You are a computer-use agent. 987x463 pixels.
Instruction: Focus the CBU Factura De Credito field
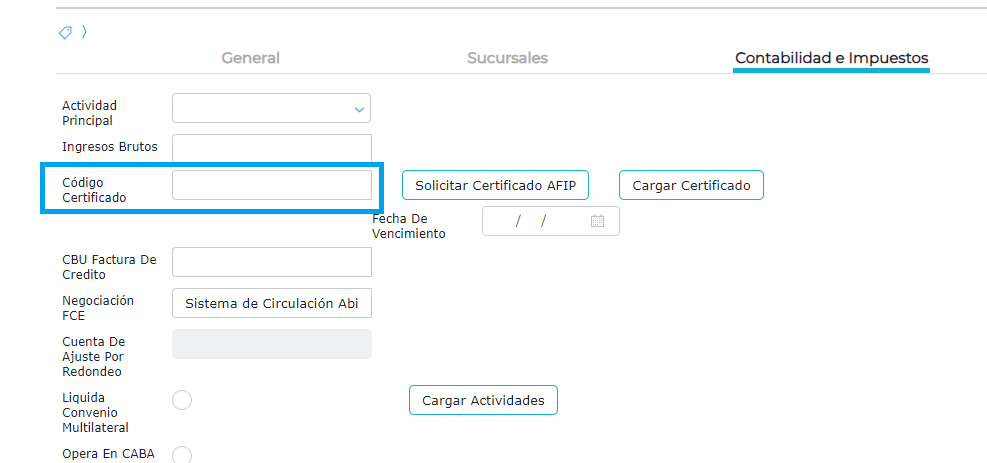click(271, 262)
